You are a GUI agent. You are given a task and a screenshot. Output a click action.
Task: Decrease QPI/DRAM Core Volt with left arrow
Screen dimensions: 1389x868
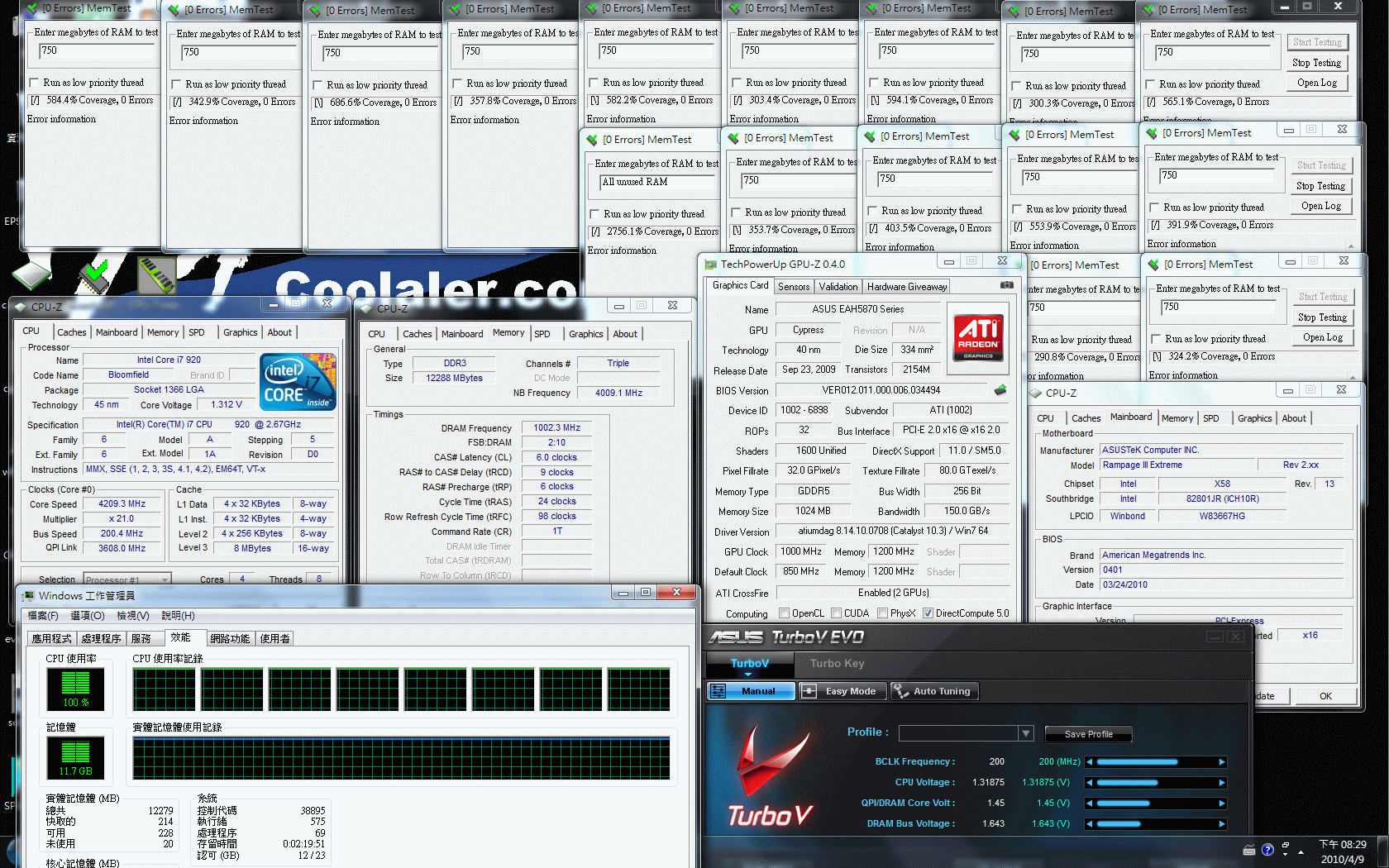[x=1090, y=804]
